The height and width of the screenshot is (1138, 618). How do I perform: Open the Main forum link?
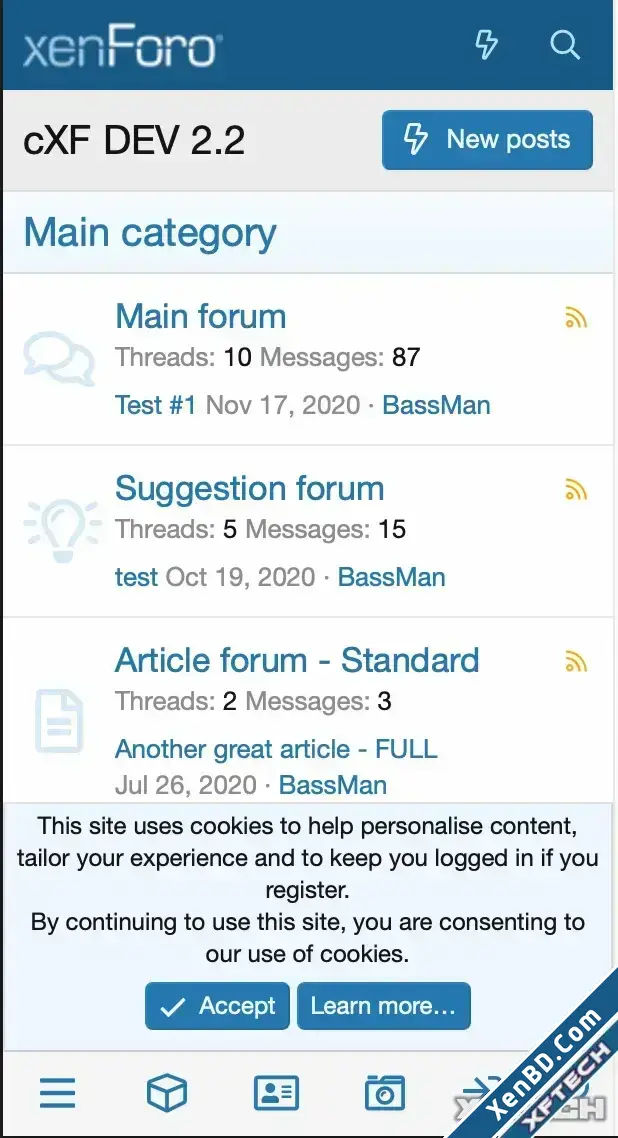tap(201, 316)
